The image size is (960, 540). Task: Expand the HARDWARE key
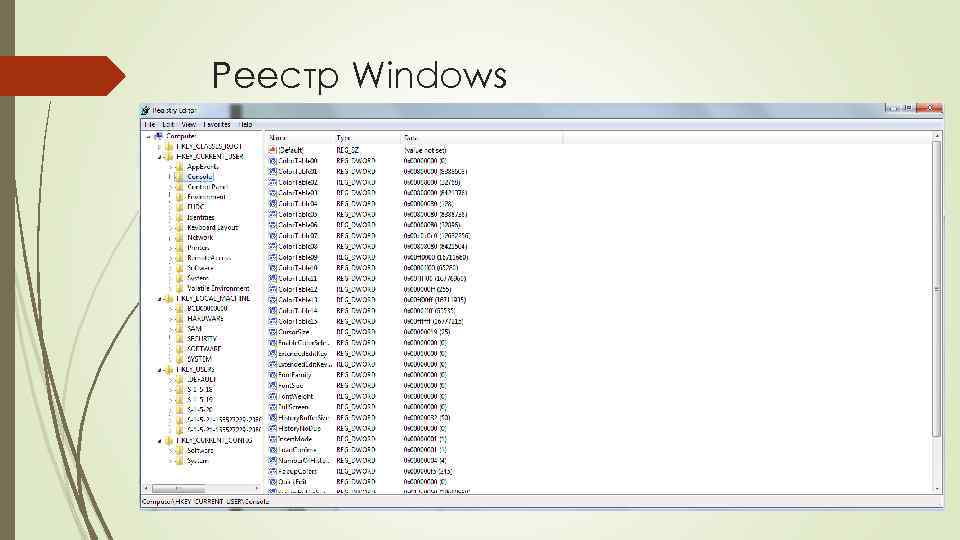click(170, 319)
